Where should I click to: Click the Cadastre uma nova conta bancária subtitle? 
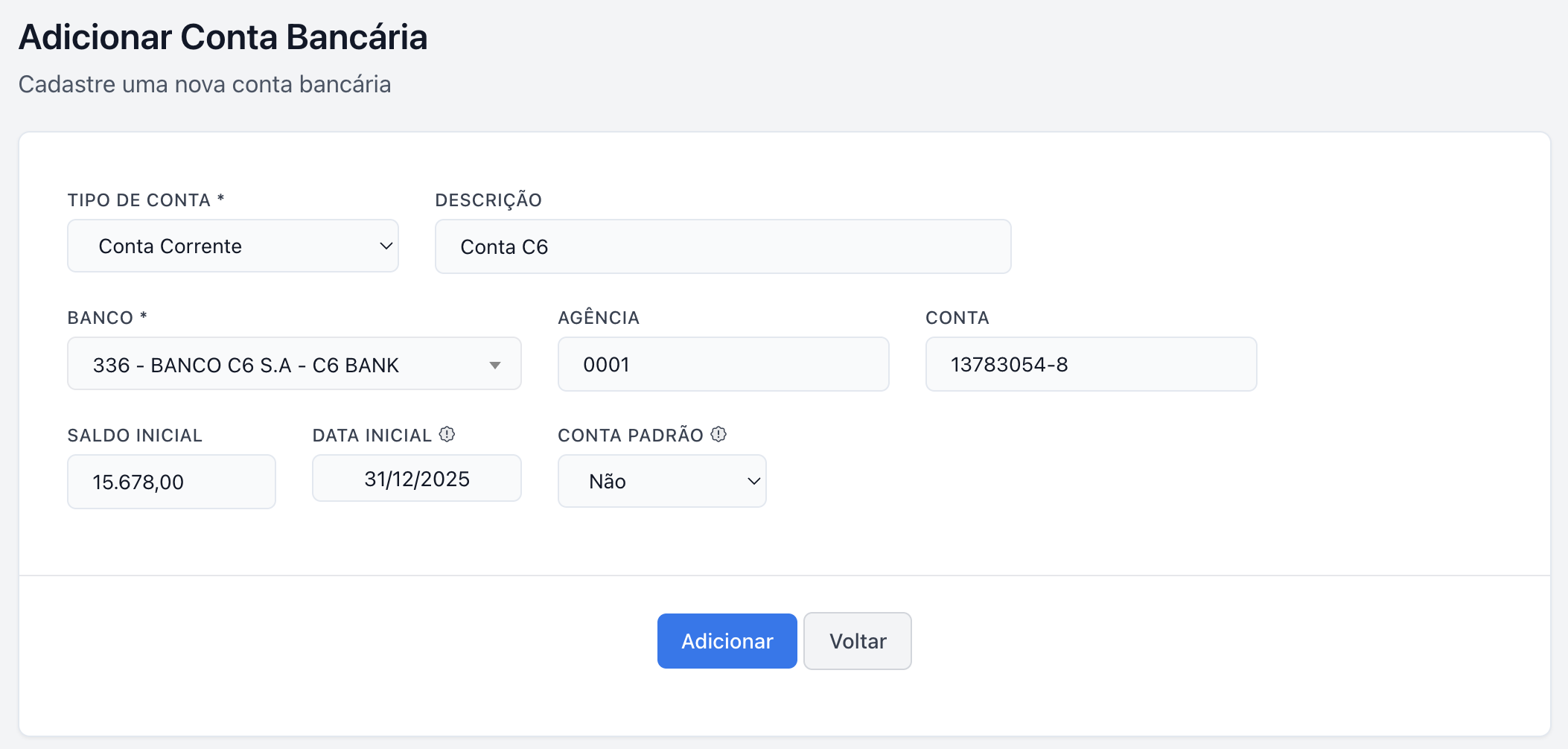205,84
